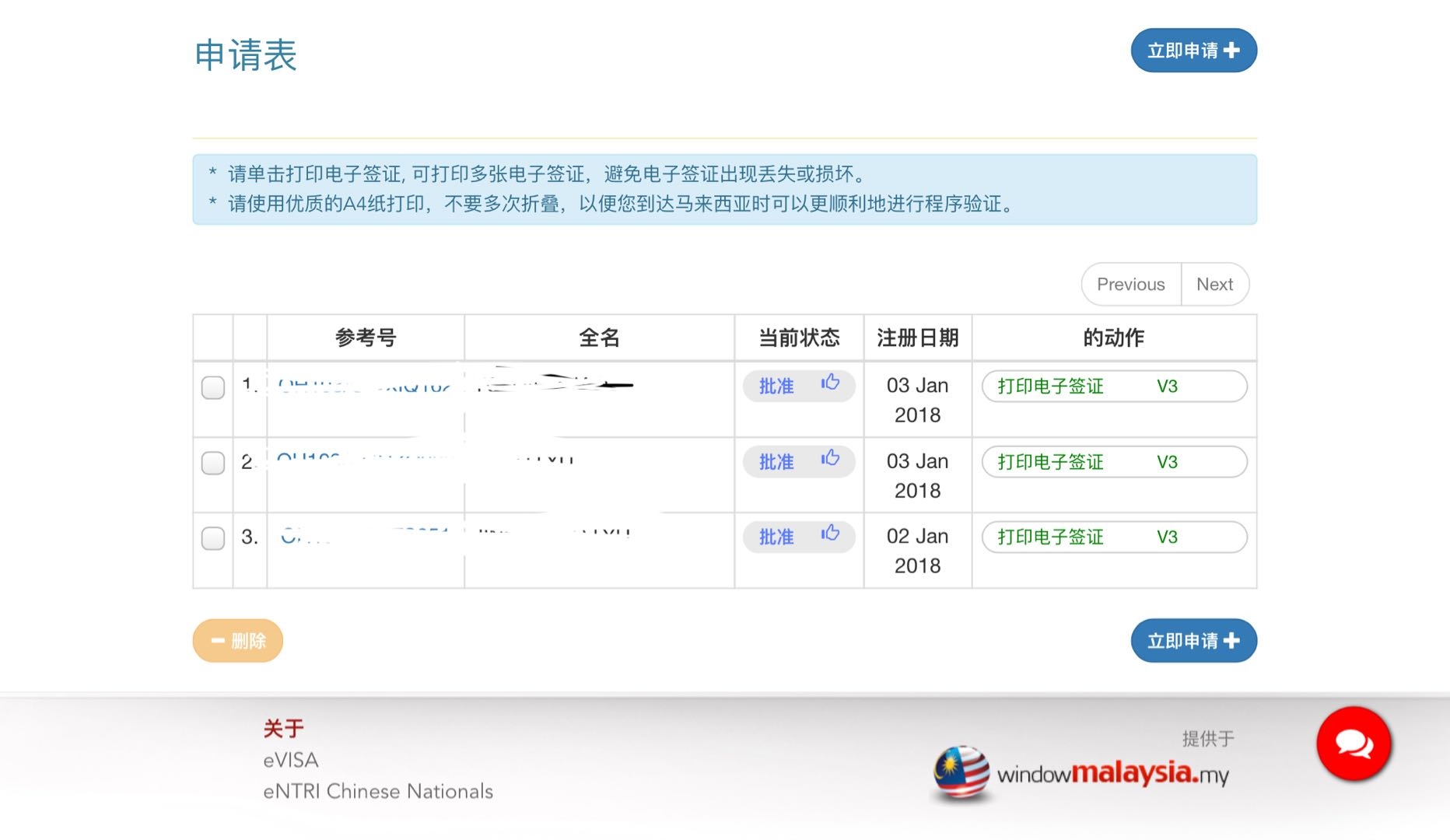
Task: Print e-visa for row 3 (02 Jan)
Action: tap(1114, 537)
